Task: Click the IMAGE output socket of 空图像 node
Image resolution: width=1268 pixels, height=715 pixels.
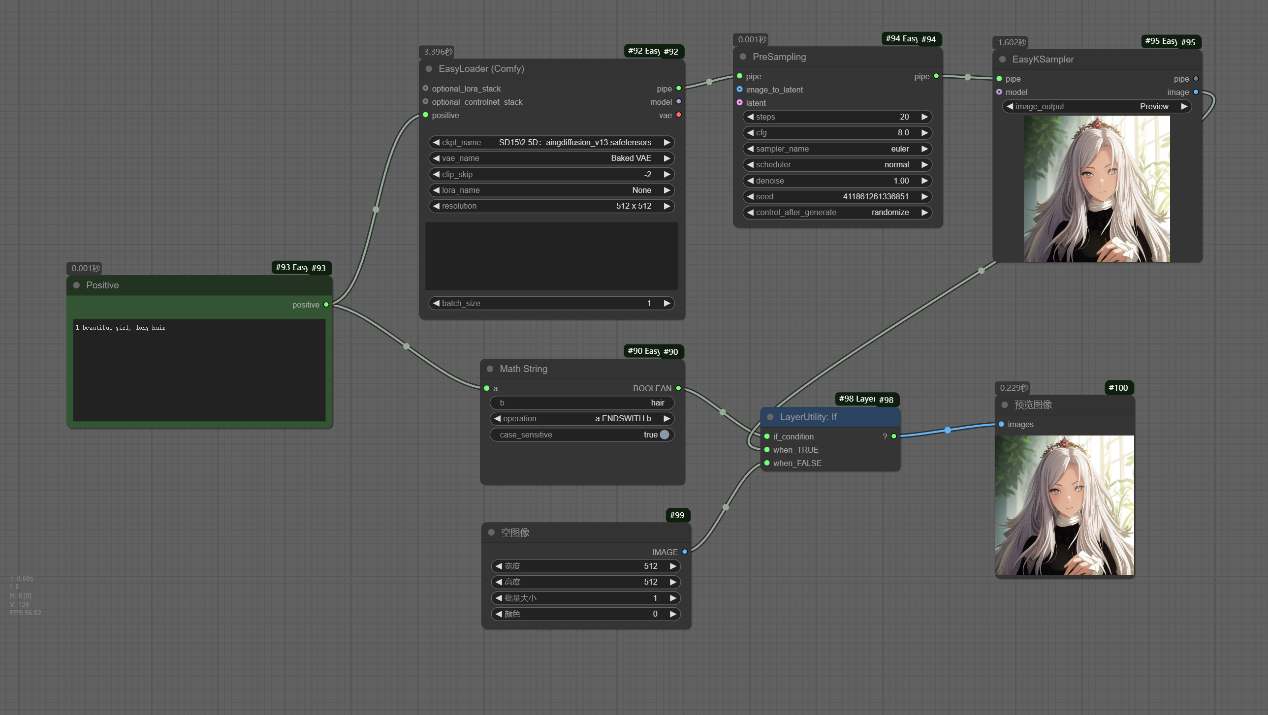Action: pyautogui.click(x=685, y=551)
